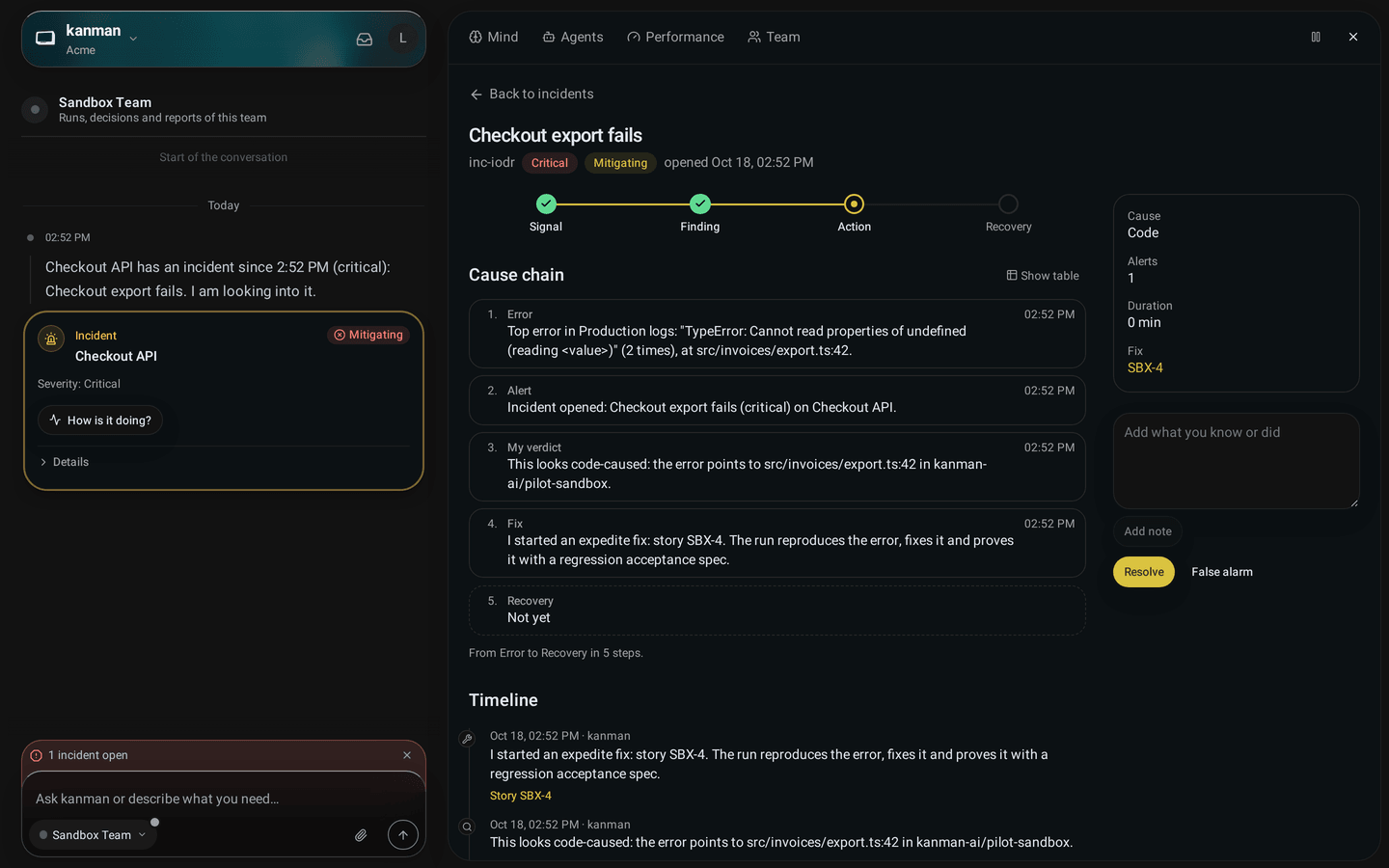
Task: Dismiss the '1 incident open' banner
Action: (x=407, y=755)
